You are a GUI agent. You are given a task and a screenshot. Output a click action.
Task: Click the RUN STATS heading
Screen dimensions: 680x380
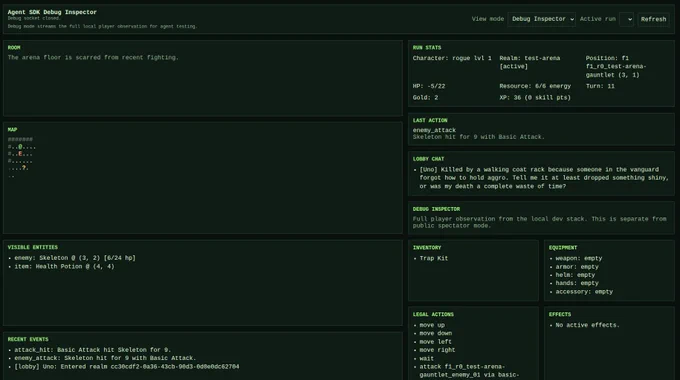pos(427,48)
